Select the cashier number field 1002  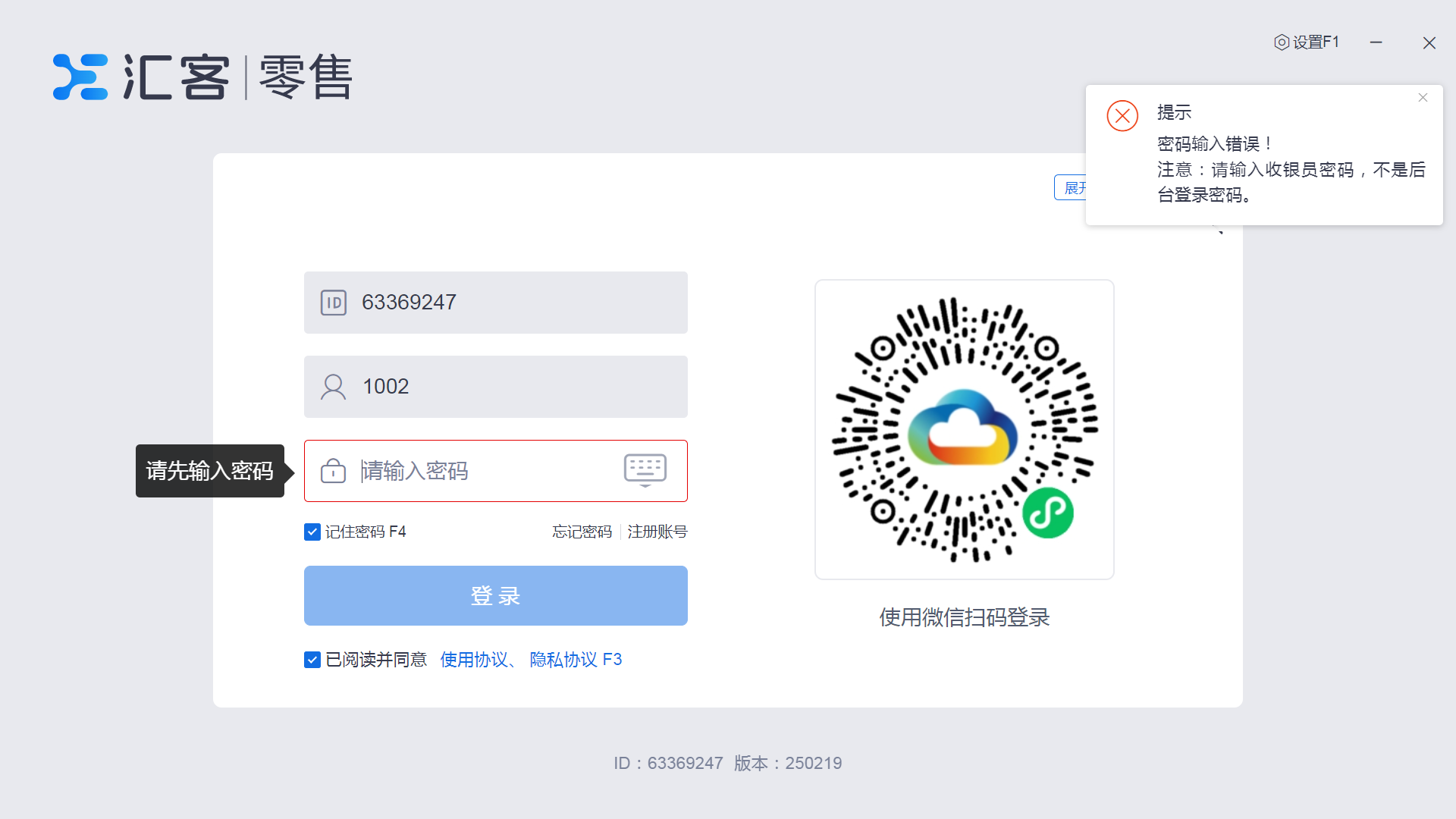496,387
